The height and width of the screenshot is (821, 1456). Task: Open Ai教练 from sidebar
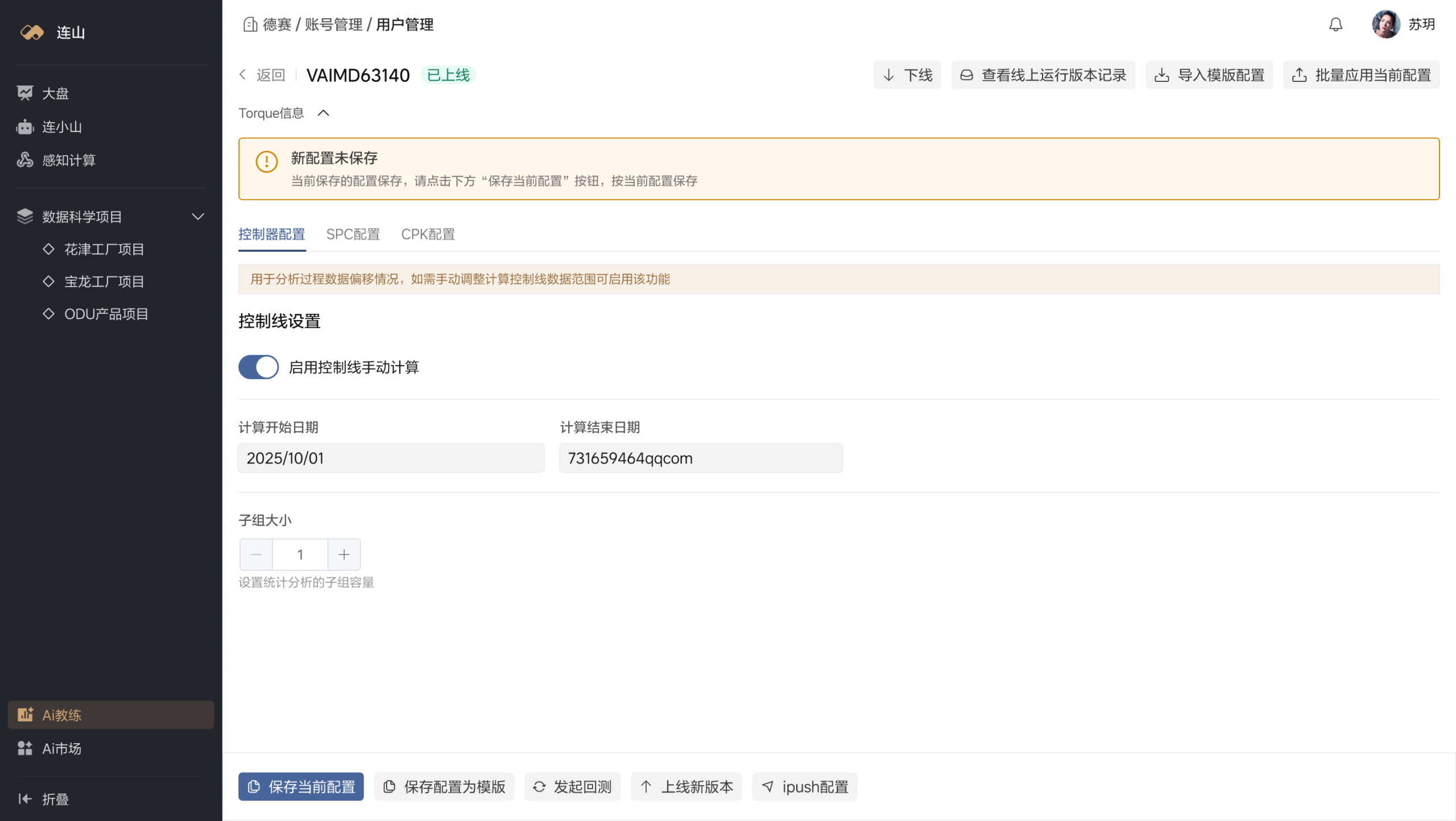pos(111,715)
